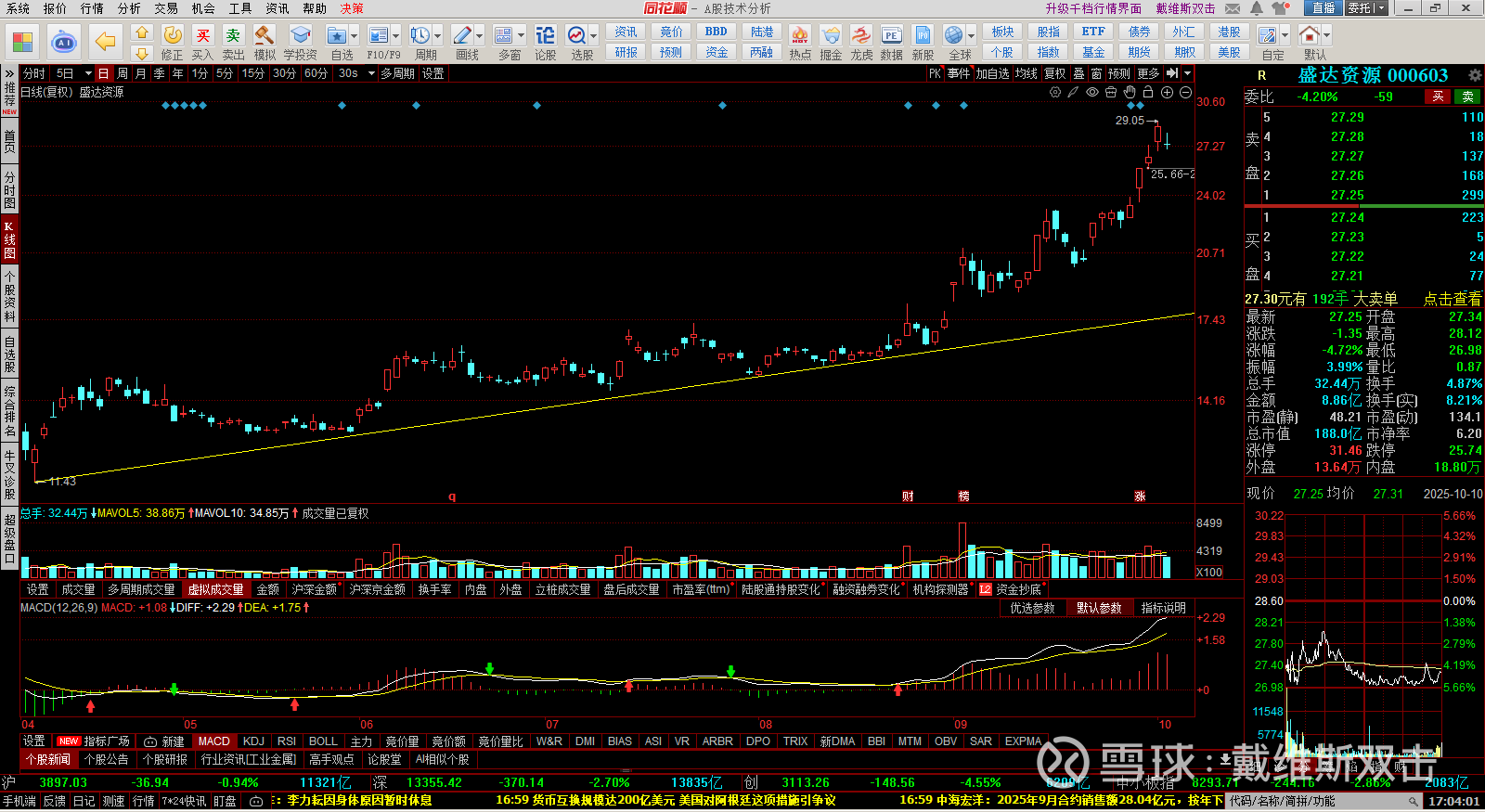Image resolution: width=1485 pixels, height=812 pixels.
Task: Expand the F10/F9 dropdown arrow
Action: 395,35
